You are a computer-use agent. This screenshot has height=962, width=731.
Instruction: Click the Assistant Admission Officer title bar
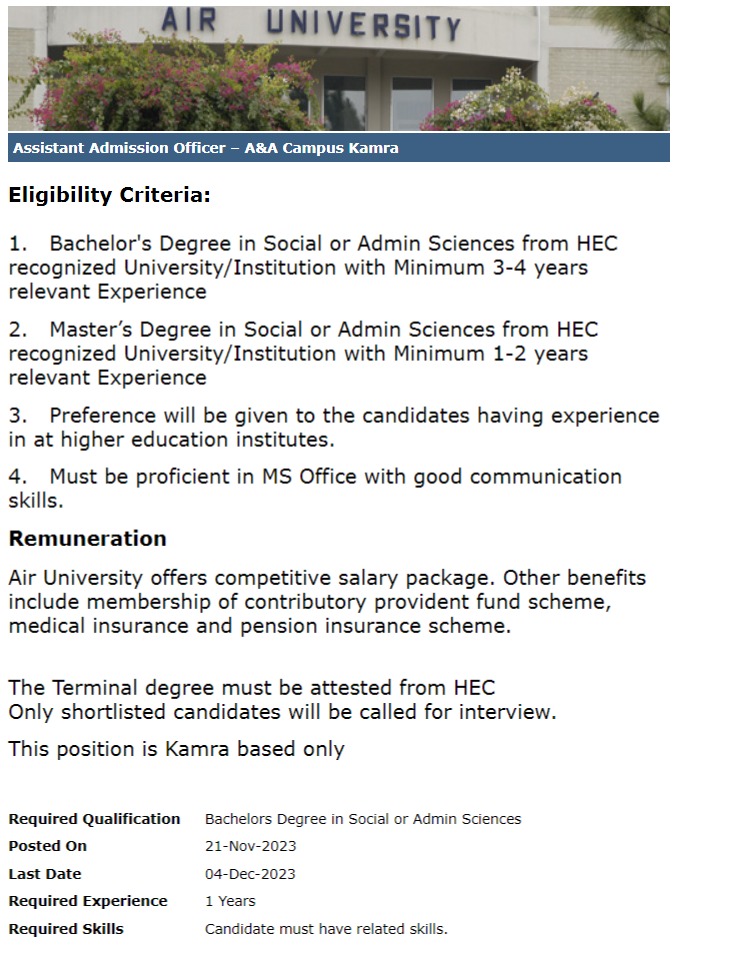205,148
